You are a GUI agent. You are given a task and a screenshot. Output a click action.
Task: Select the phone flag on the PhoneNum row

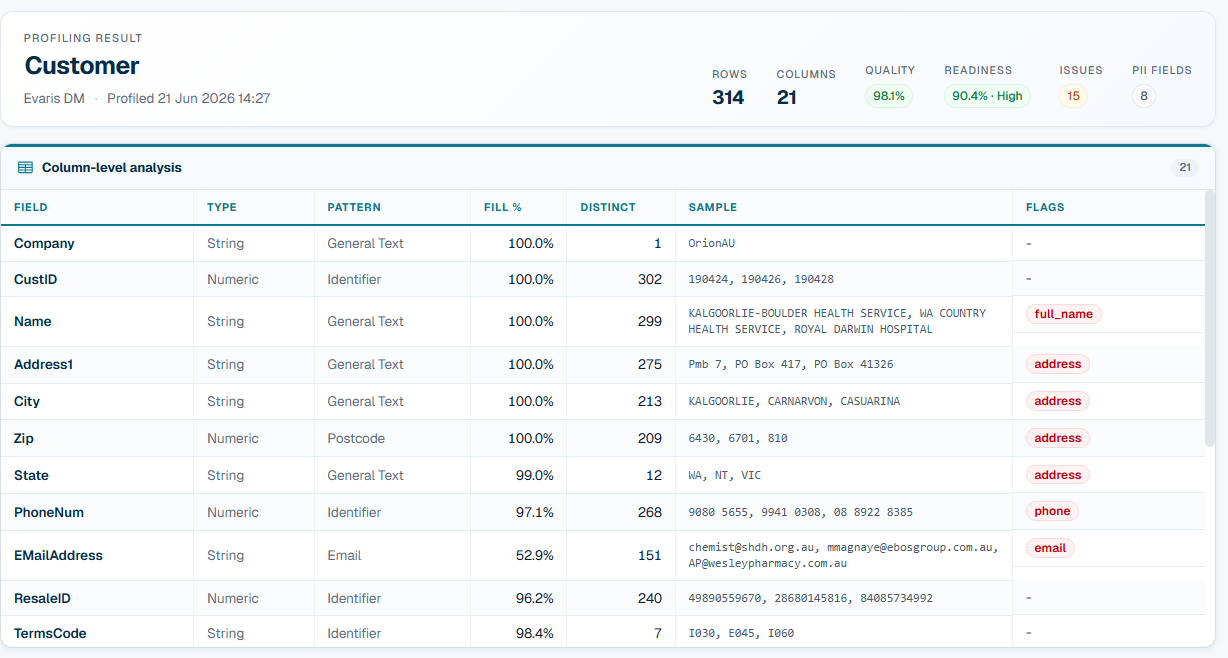[x=1052, y=511]
